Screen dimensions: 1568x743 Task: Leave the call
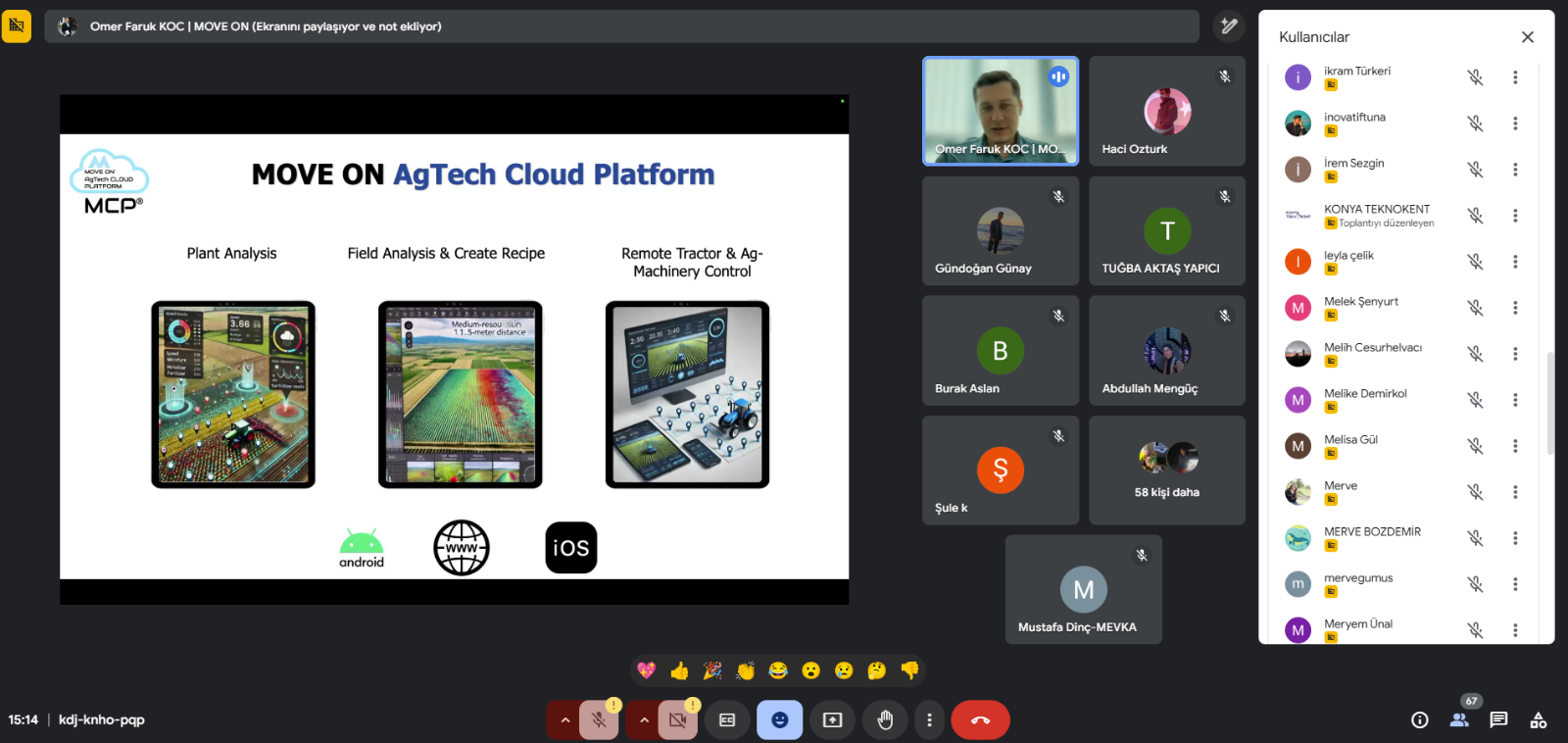[x=980, y=720]
